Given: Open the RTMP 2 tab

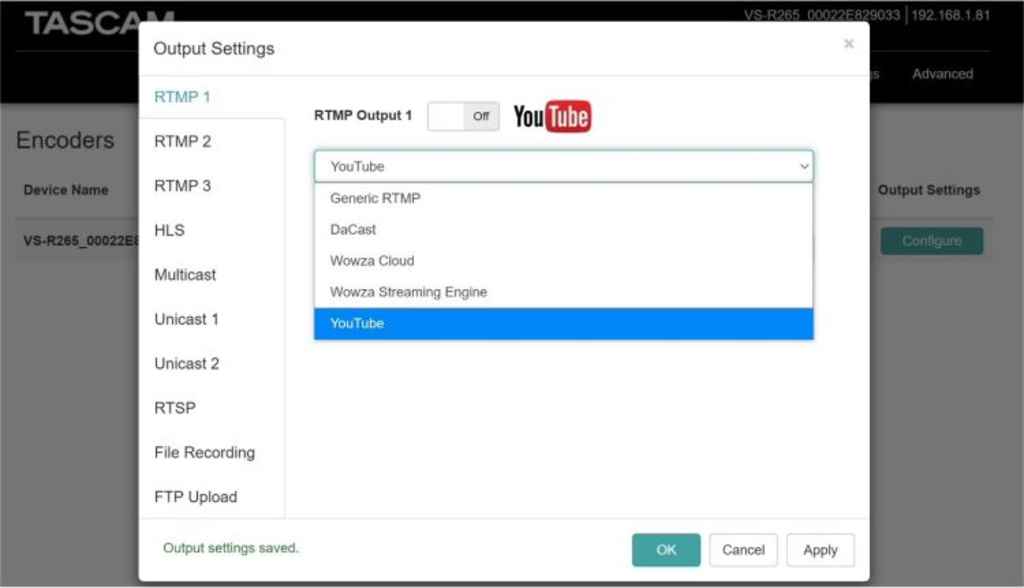Looking at the screenshot, I should 182,141.
